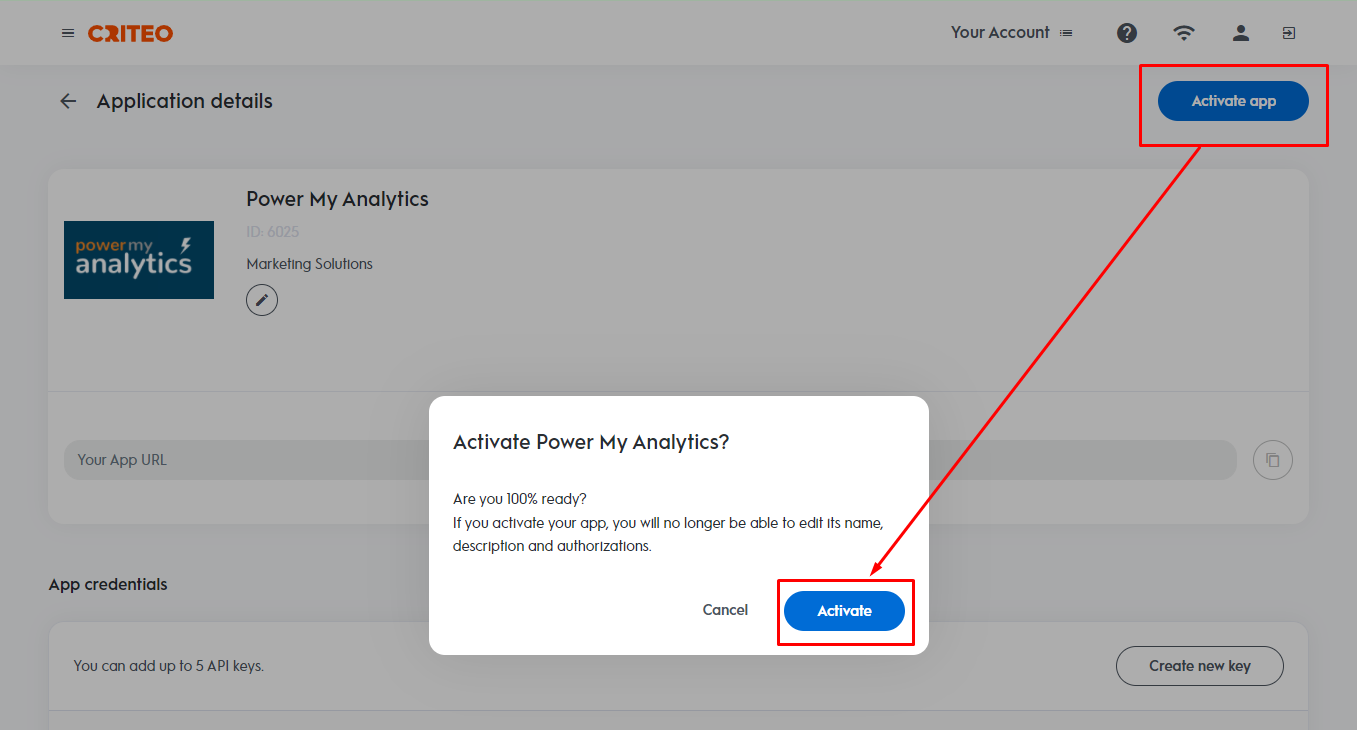This screenshot has height=730, width=1357.
Task: Confirm with the Activate button in dialog
Action: pos(844,611)
